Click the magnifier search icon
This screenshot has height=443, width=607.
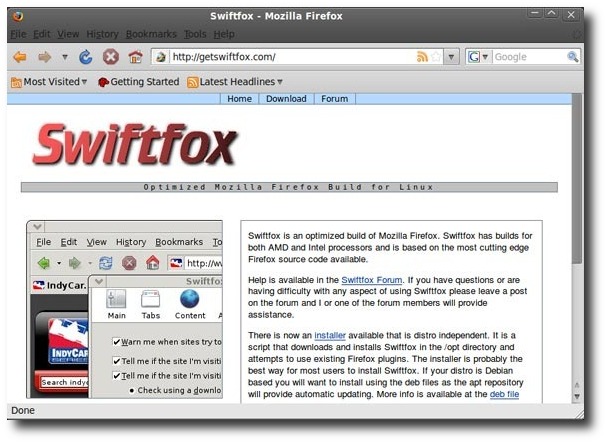point(573,57)
